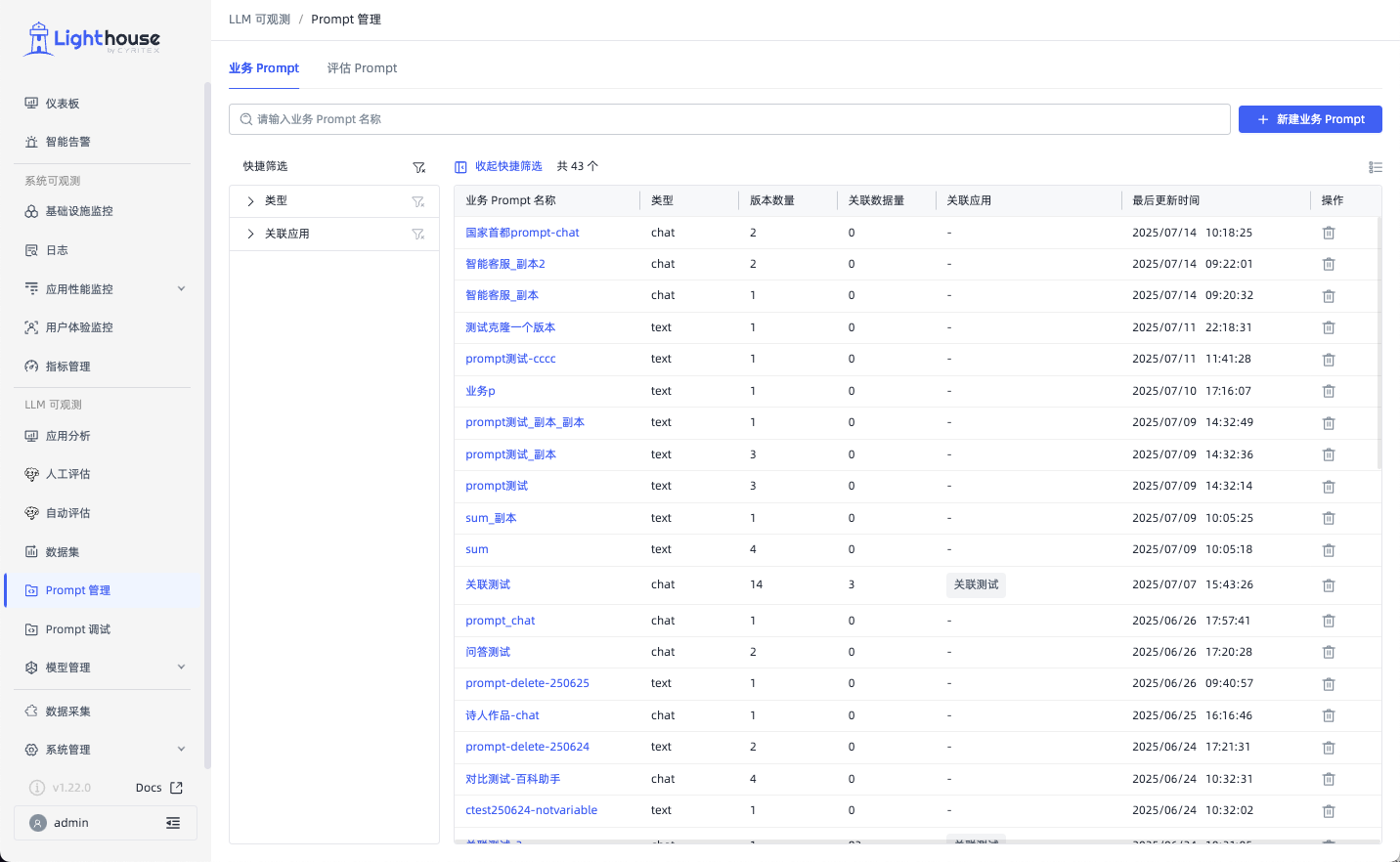Create a new 业务 Prompt
The image size is (1400, 862).
point(1310,119)
